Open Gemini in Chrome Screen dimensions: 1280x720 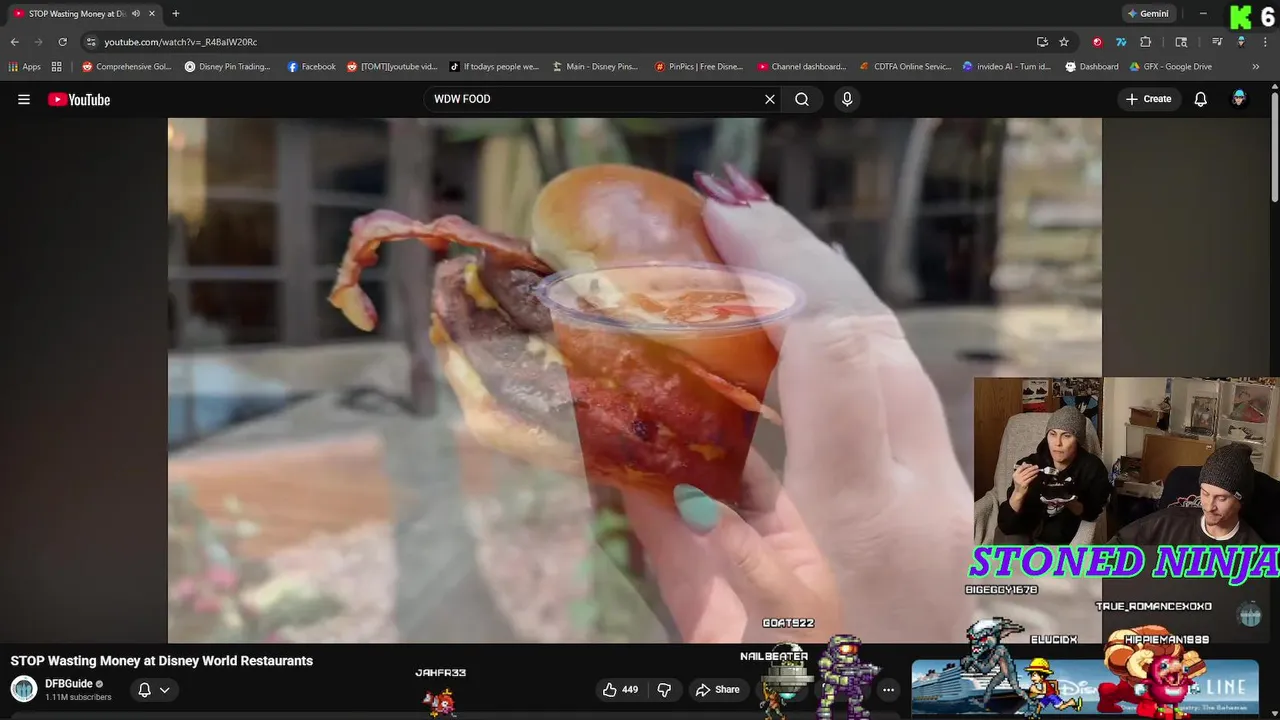1148,14
